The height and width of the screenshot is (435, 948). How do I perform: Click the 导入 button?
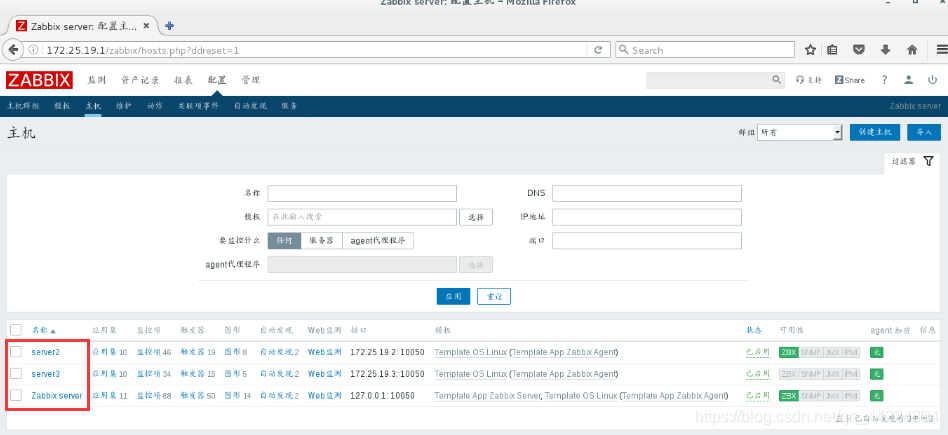pos(924,132)
